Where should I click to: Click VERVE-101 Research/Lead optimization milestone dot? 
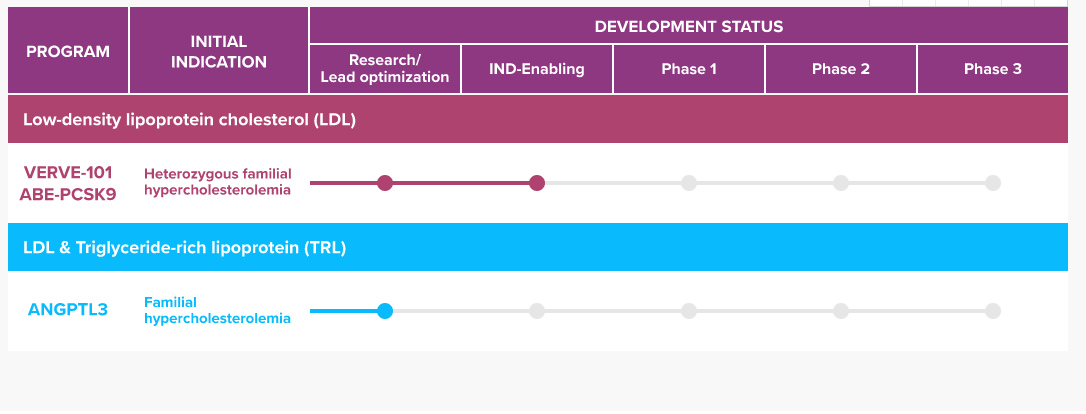click(385, 183)
